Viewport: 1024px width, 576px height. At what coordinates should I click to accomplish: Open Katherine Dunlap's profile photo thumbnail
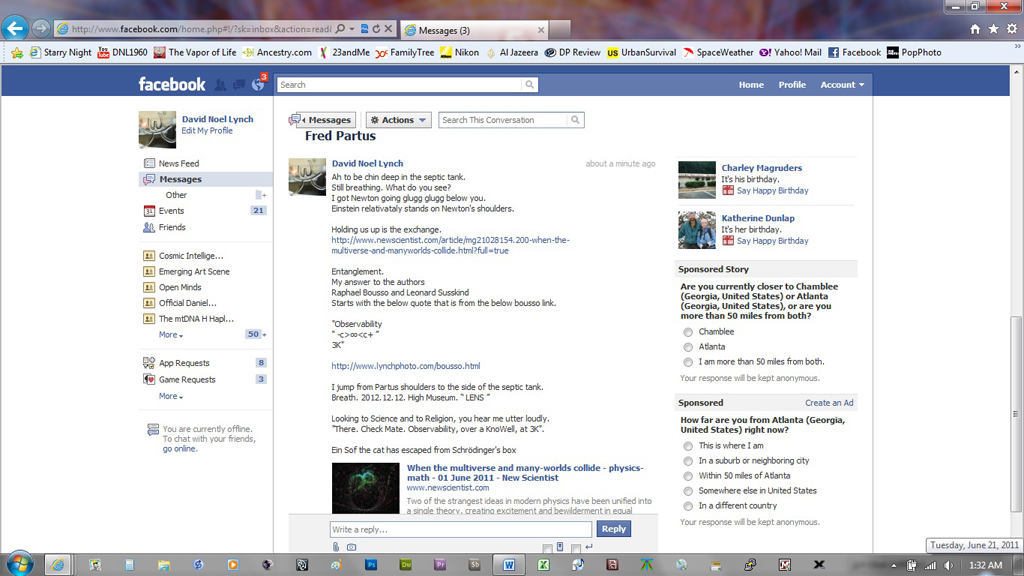click(x=697, y=230)
